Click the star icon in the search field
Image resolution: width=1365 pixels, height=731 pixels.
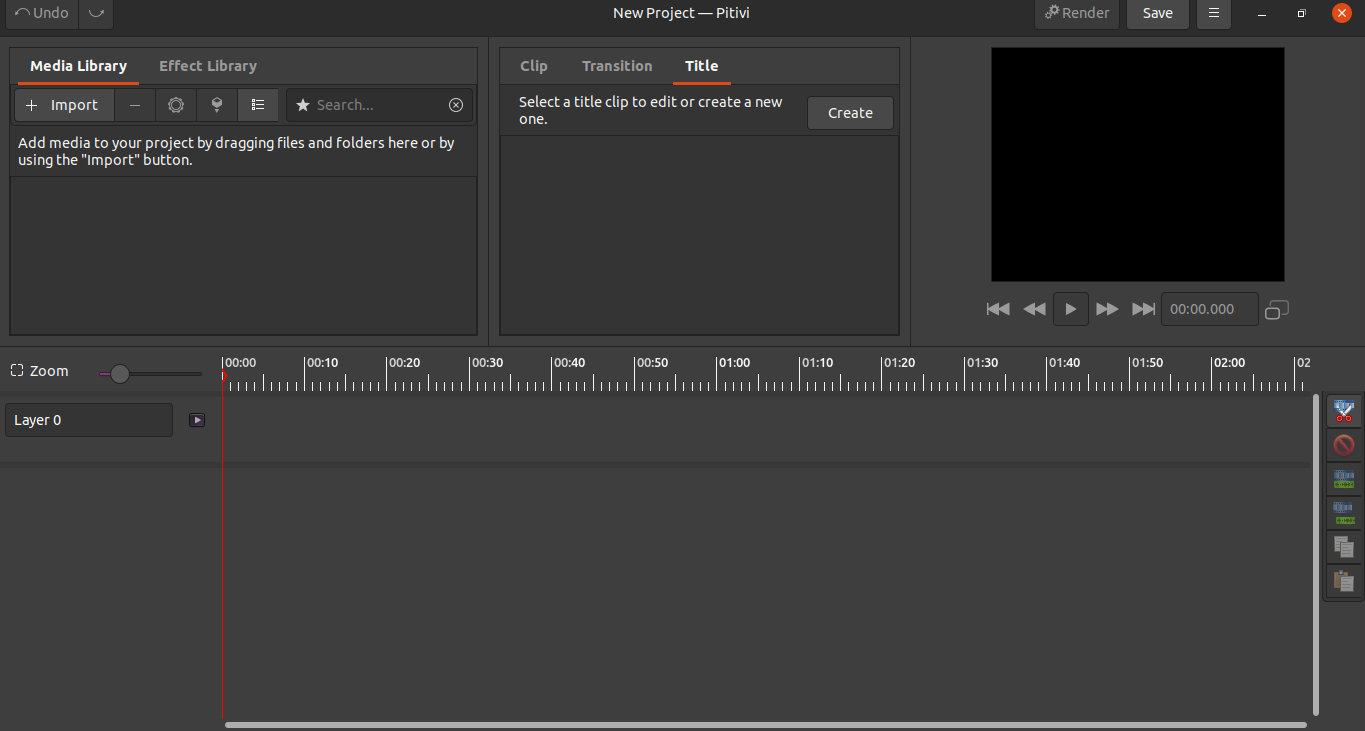tap(303, 105)
